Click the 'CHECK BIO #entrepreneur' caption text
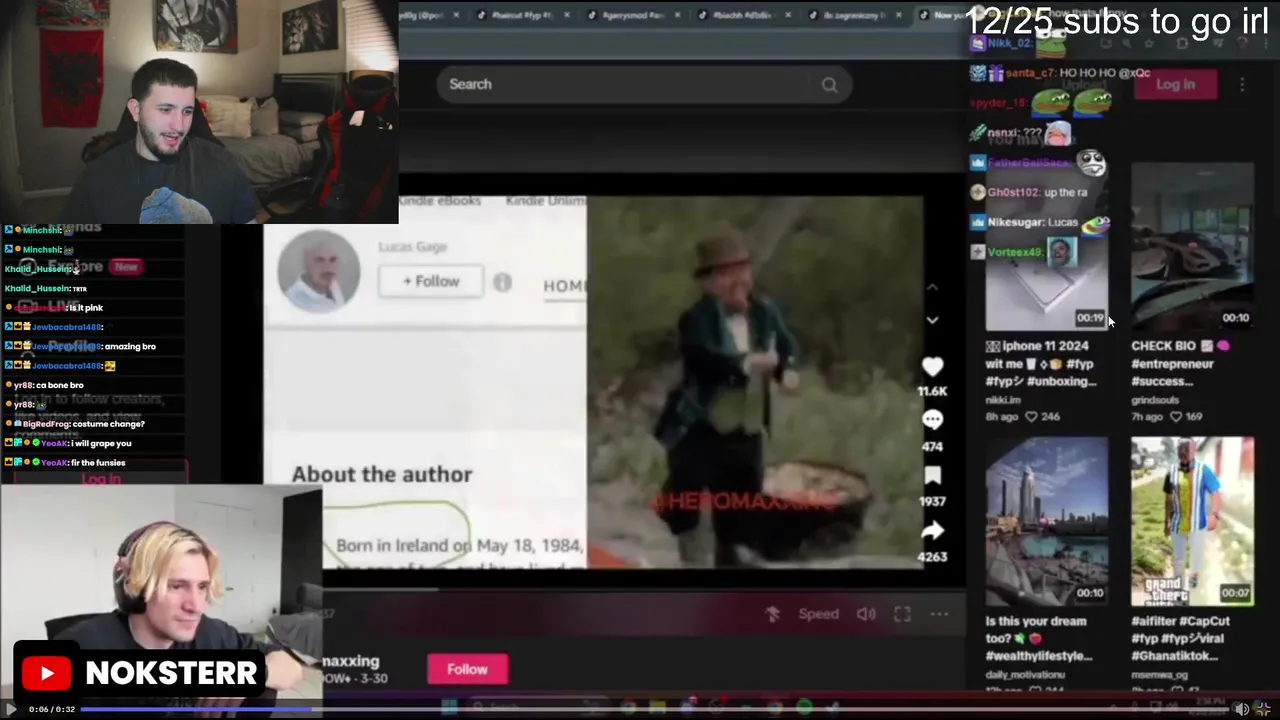Image resolution: width=1280 pixels, height=720 pixels. click(1180, 364)
